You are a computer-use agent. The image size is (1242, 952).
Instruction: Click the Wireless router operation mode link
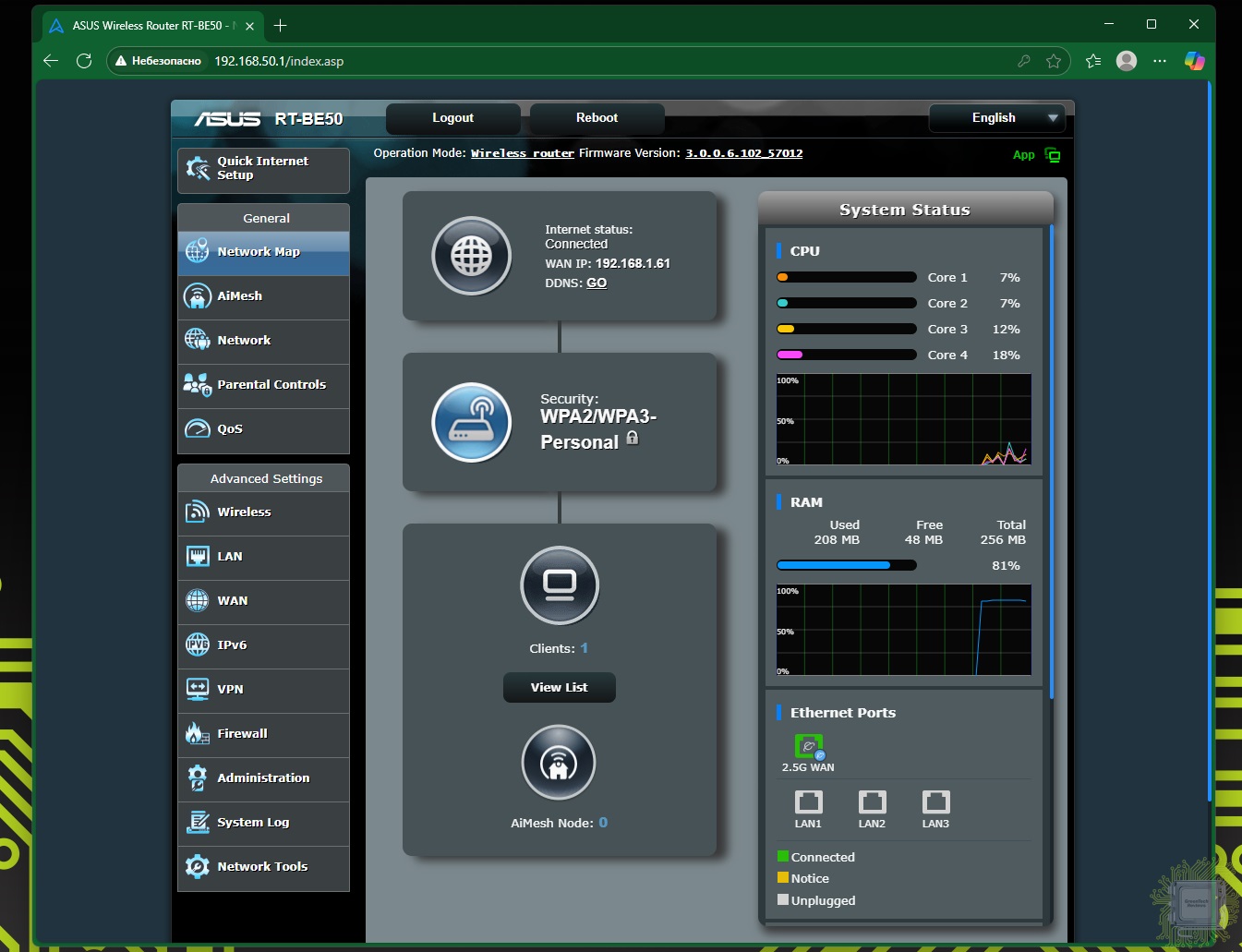click(523, 153)
